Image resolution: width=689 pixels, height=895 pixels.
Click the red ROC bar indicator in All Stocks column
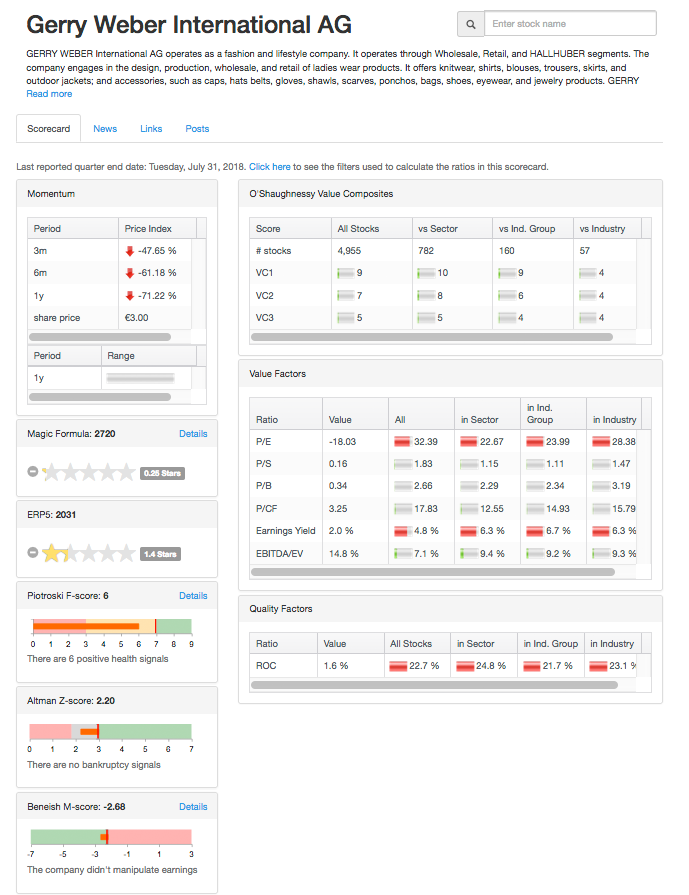tap(399, 666)
